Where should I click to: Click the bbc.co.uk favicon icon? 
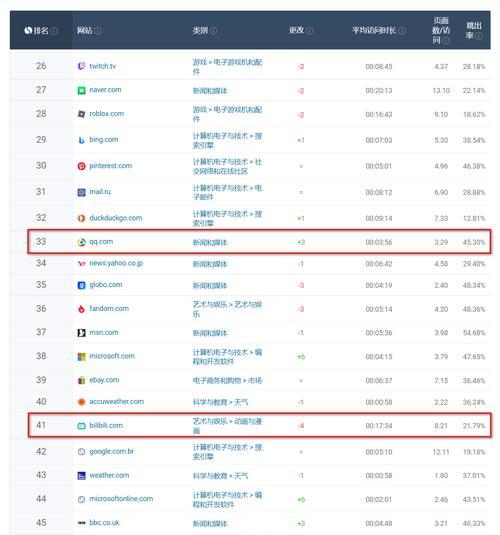pos(81,523)
